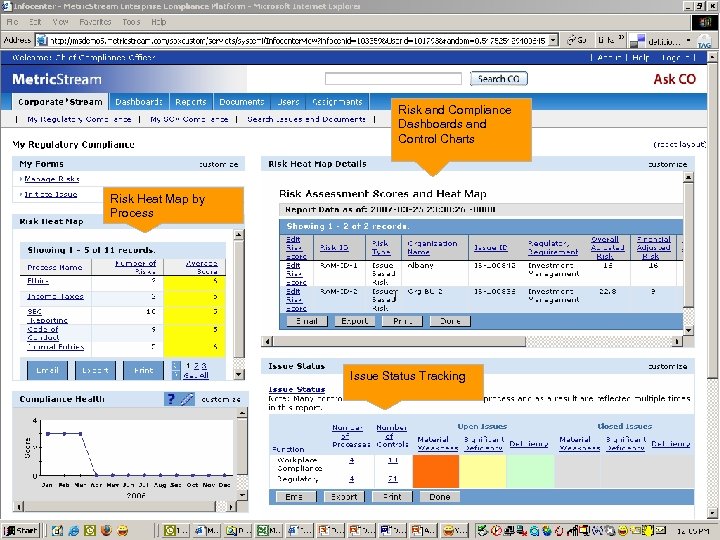The width and height of the screenshot is (720, 540).
Task: Sort by the Overall Adjusted Risk column header
Action: [607, 248]
